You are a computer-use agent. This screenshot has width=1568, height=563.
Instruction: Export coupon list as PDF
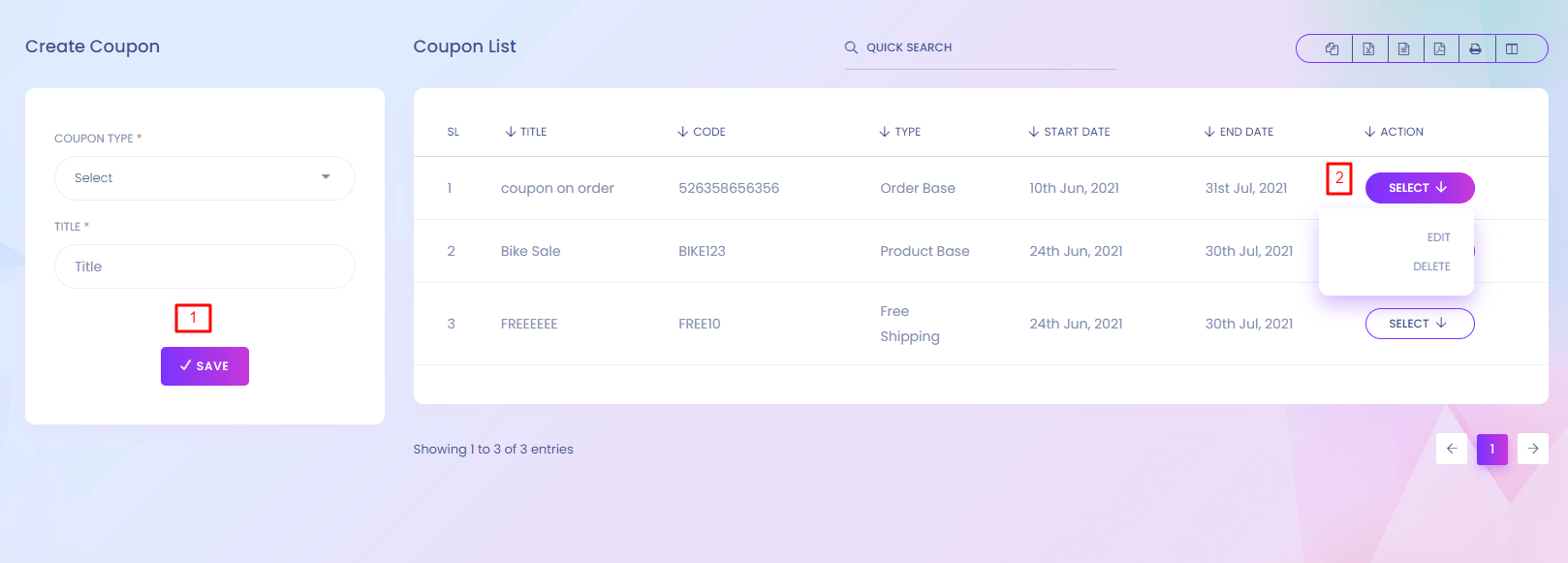(1440, 48)
